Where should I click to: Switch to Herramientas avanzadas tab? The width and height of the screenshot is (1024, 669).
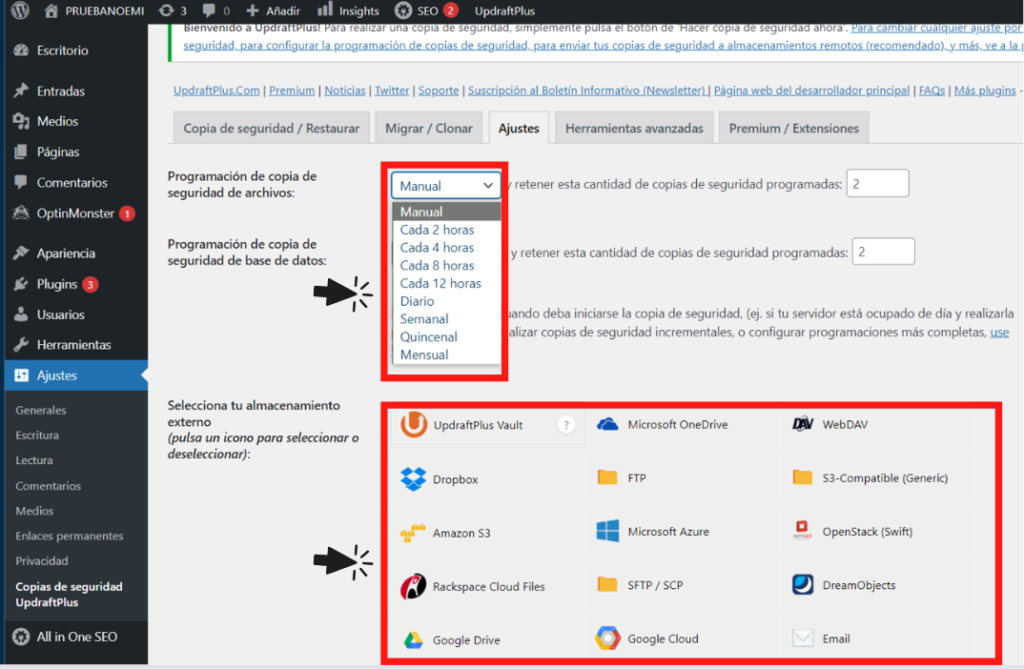634,128
